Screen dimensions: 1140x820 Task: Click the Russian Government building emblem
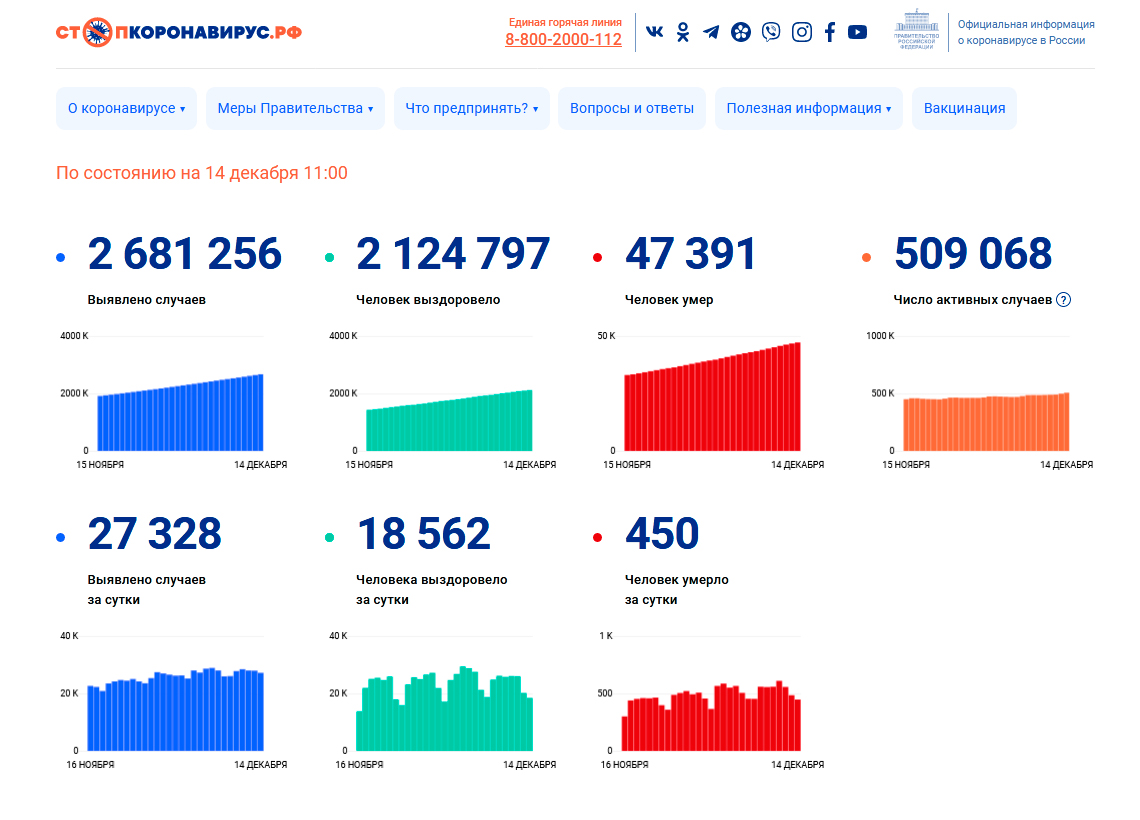coord(916,30)
